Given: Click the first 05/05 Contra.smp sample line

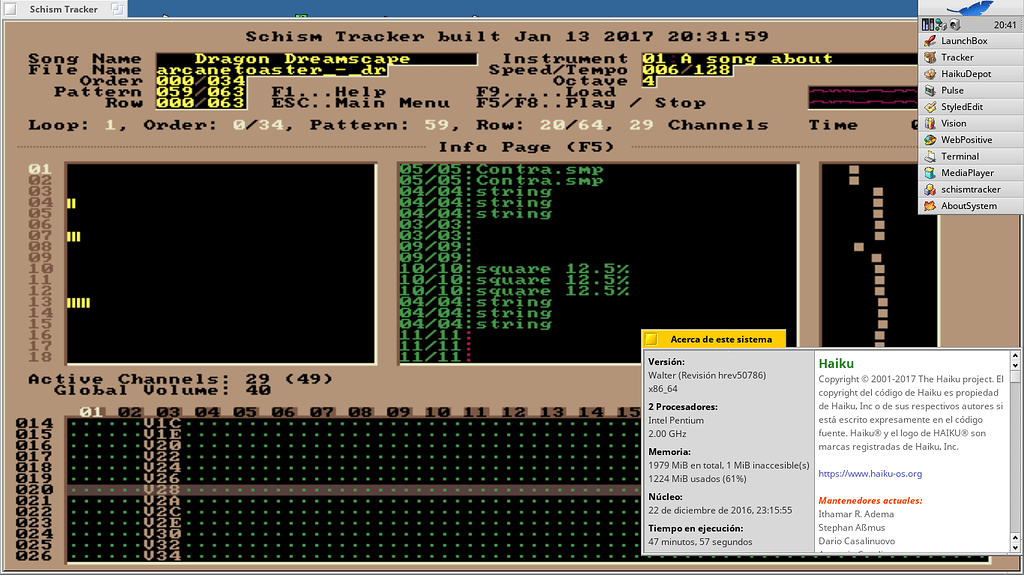Looking at the screenshot, I should 502,169.
